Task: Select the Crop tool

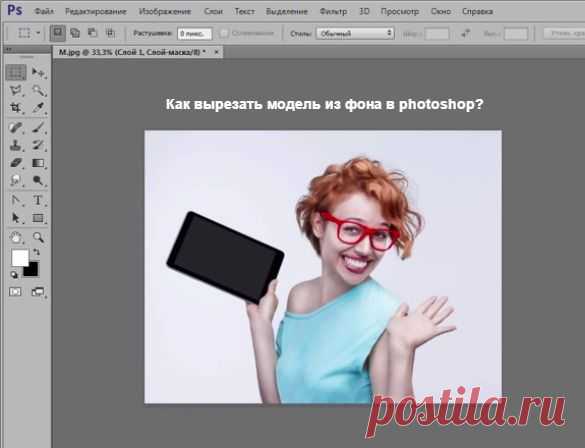Action: [x=16, y=108]
